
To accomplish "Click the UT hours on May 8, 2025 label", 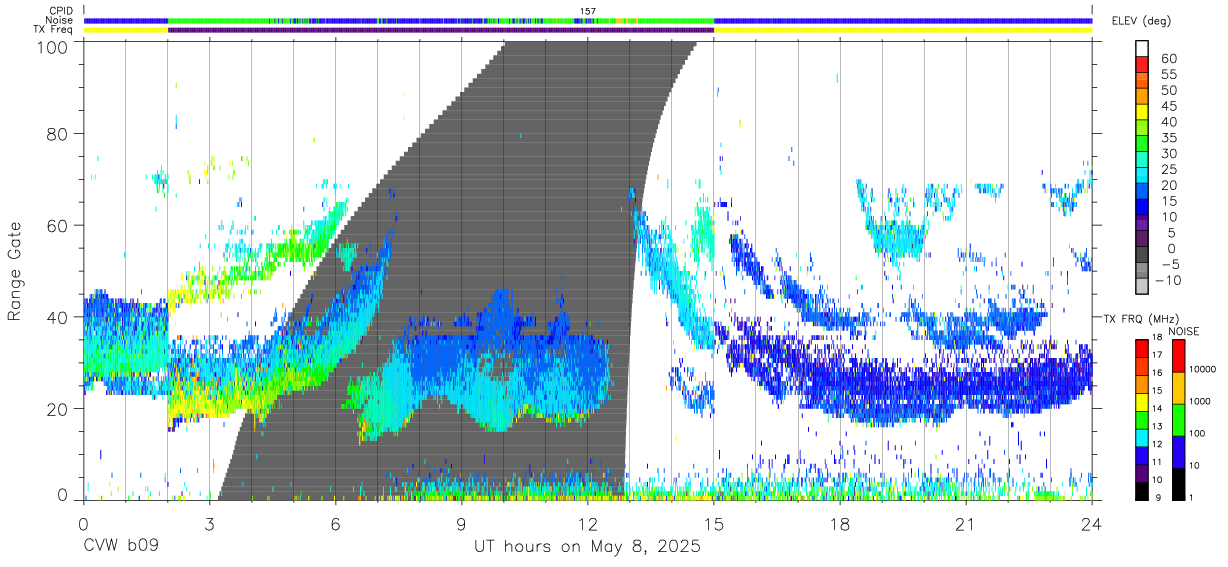I will coord(587,547).
